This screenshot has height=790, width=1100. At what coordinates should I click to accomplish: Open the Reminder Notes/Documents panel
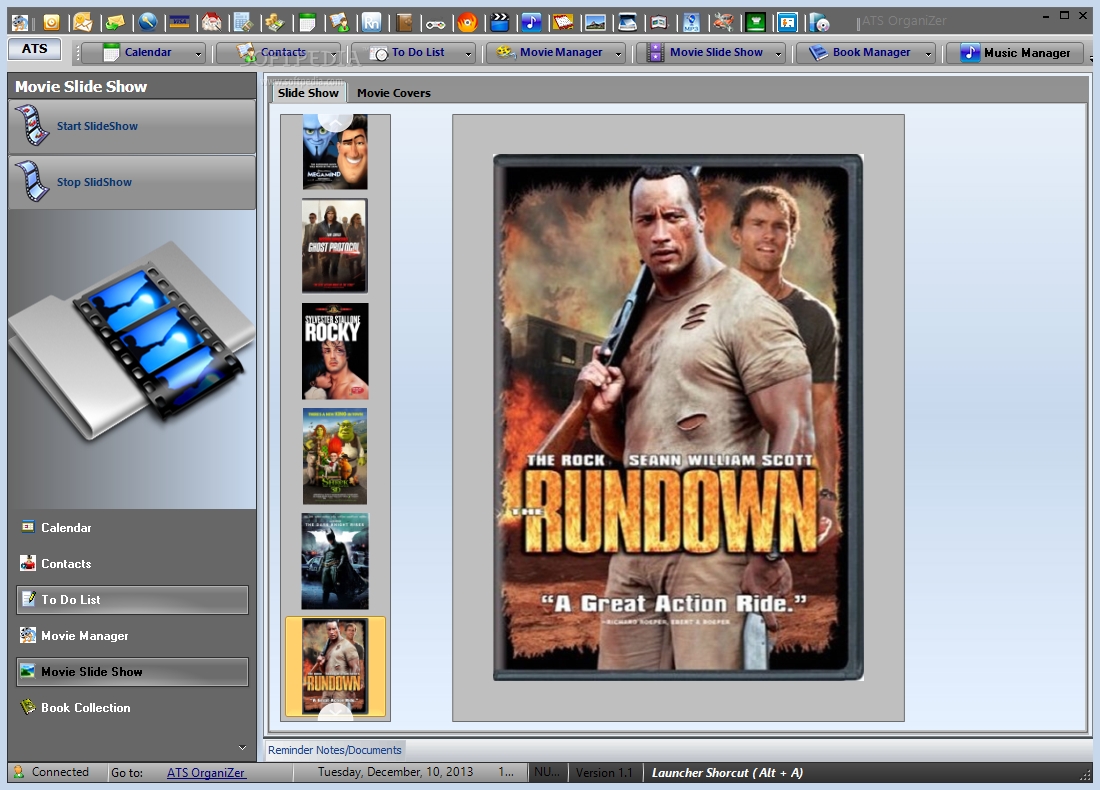pos(335,750)
